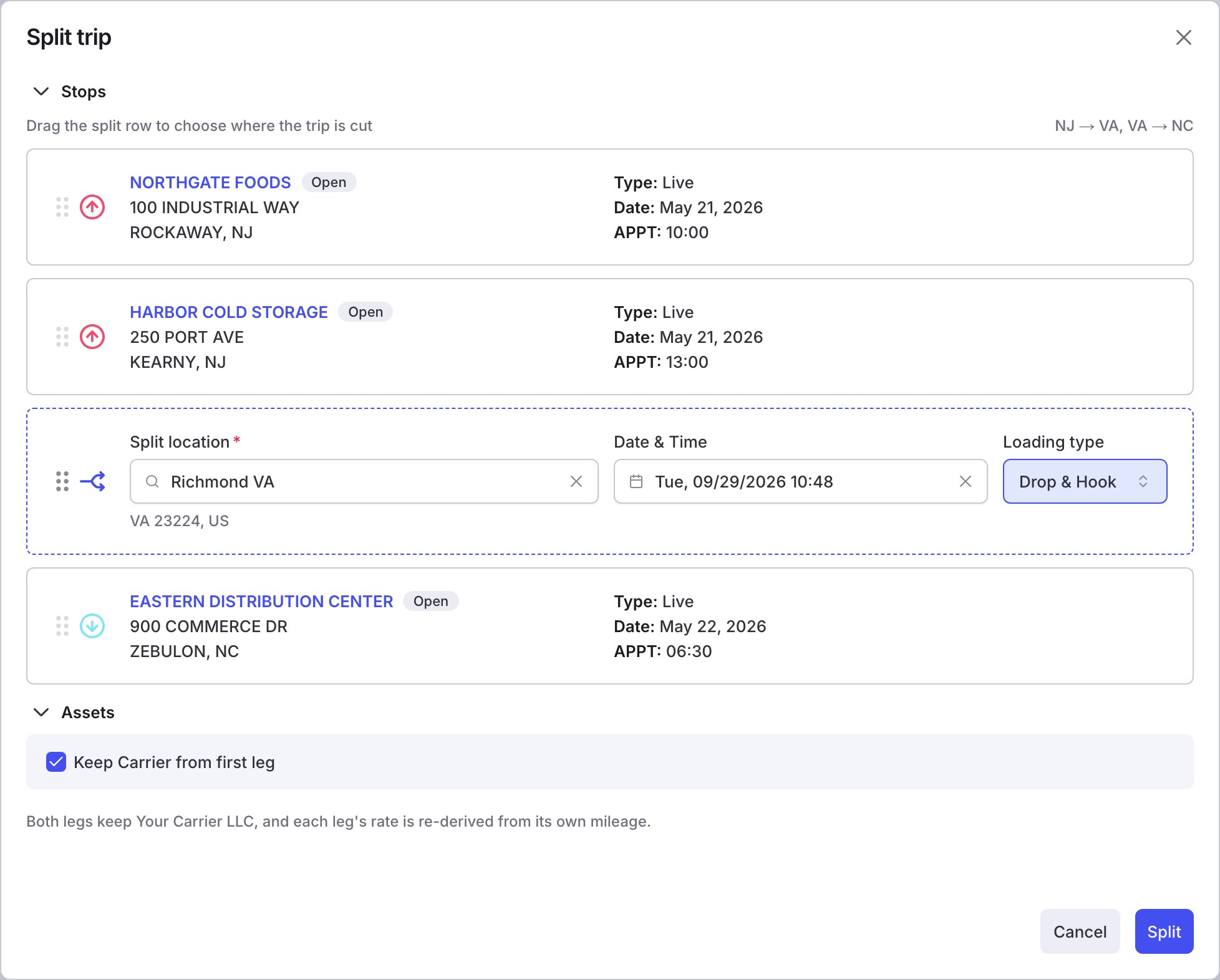1220x980 pixels.
Task: Open the NORTHGATE FOODS link
Action: coord(210,182)
